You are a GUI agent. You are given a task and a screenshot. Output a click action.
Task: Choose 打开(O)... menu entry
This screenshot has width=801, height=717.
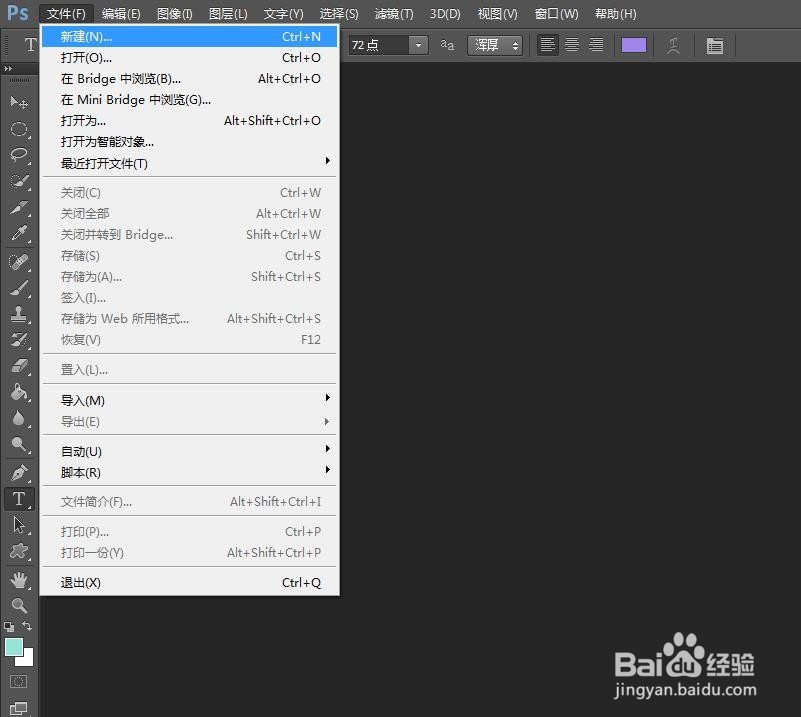189,58
